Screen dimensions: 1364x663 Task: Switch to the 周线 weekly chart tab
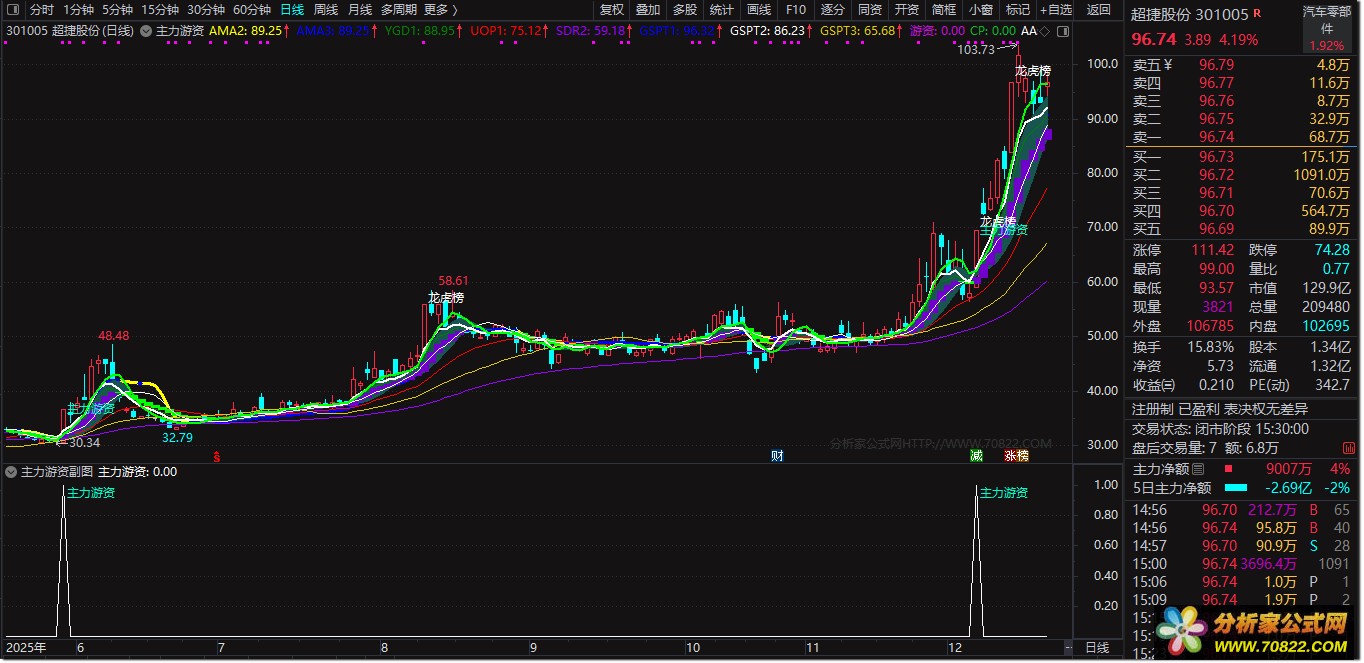coord(326,10)
